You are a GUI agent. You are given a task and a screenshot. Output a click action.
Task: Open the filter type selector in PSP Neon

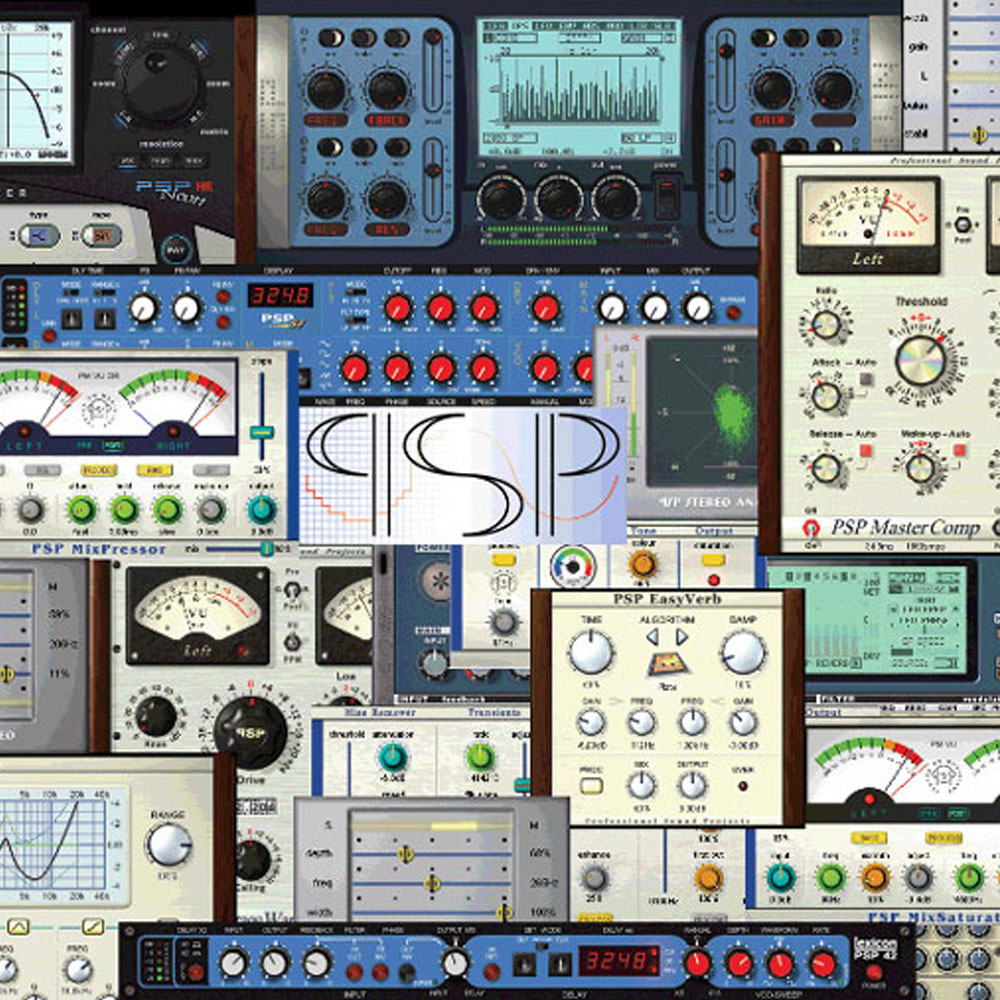[x=38, y=235]
